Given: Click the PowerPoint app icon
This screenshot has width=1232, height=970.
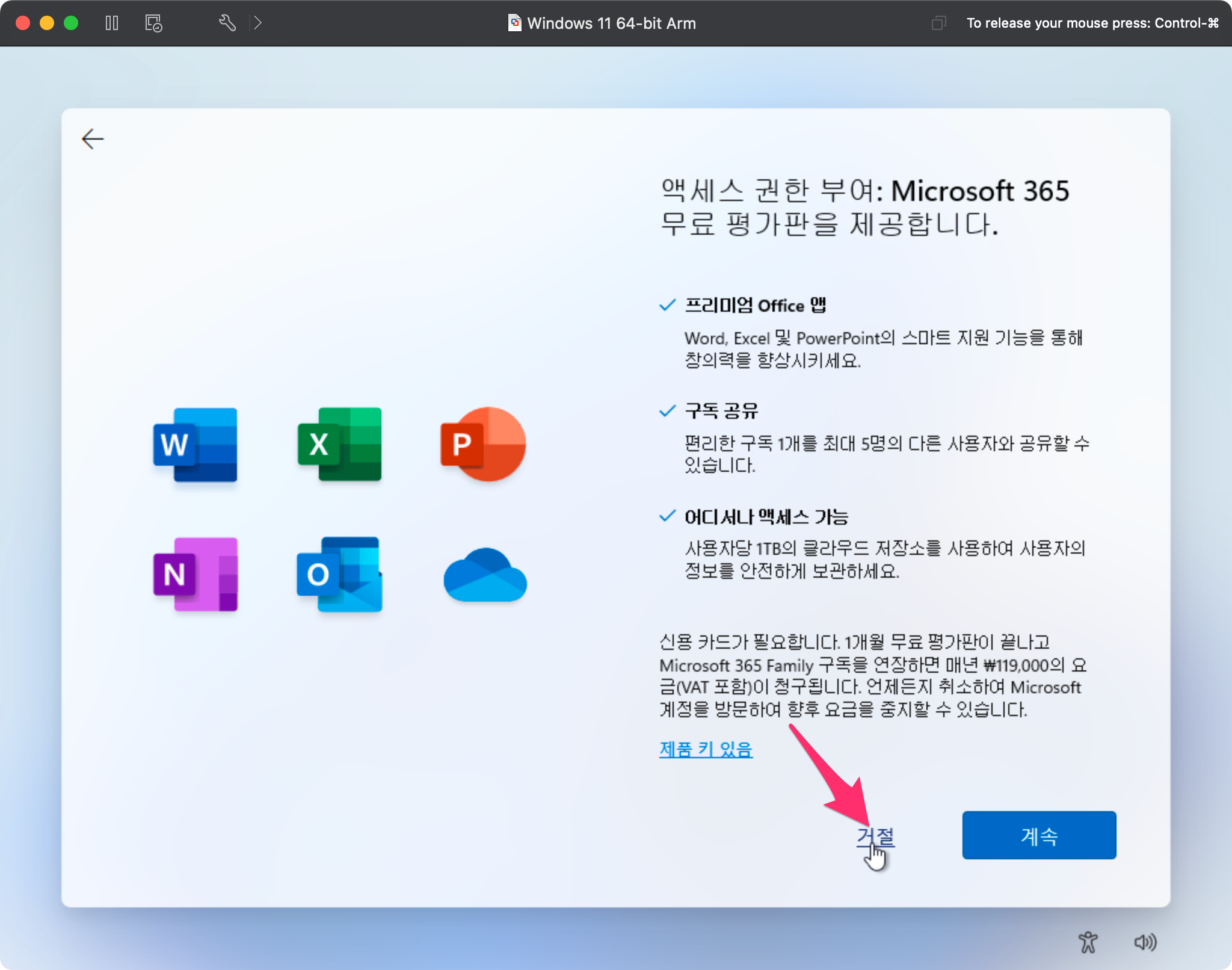Looking at the screenshot, I should pos(483,445).
